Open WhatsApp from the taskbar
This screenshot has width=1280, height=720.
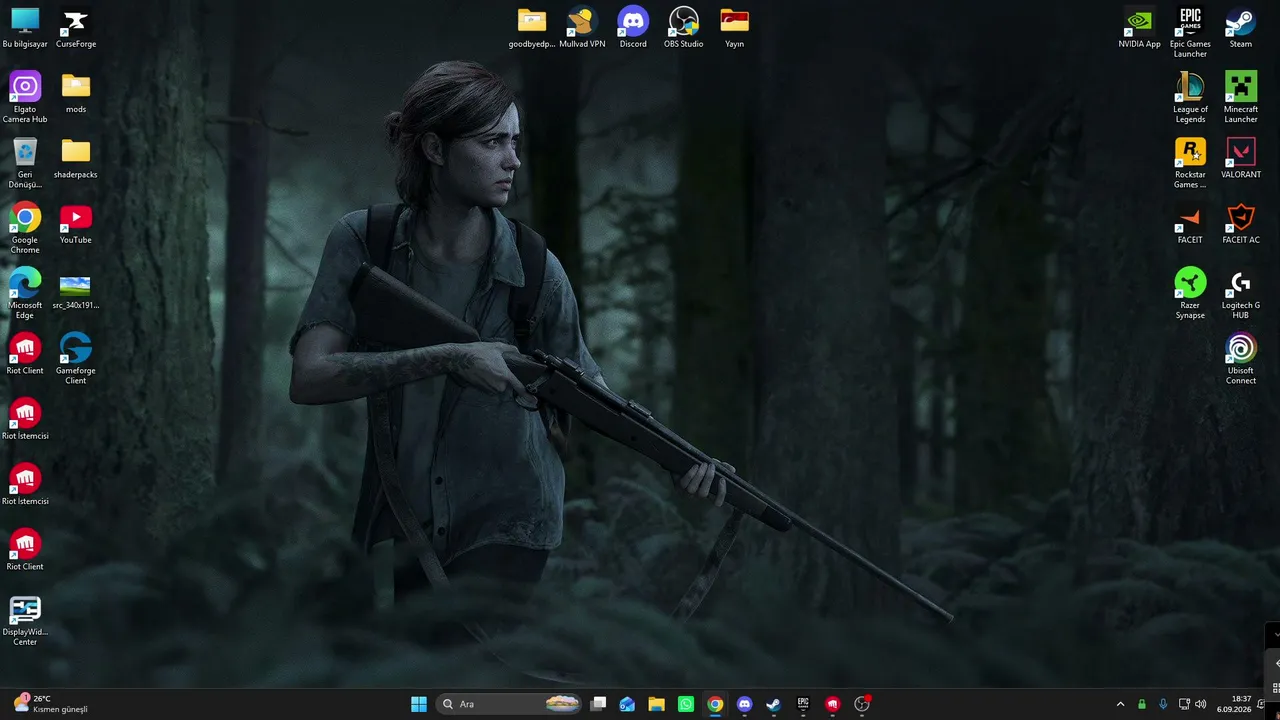pos(685,704)
